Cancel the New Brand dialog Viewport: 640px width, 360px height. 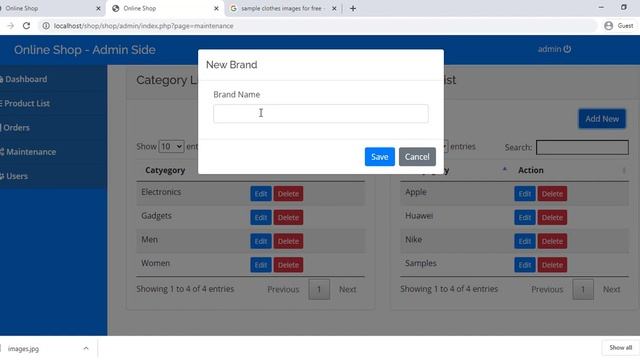(417, 157)
